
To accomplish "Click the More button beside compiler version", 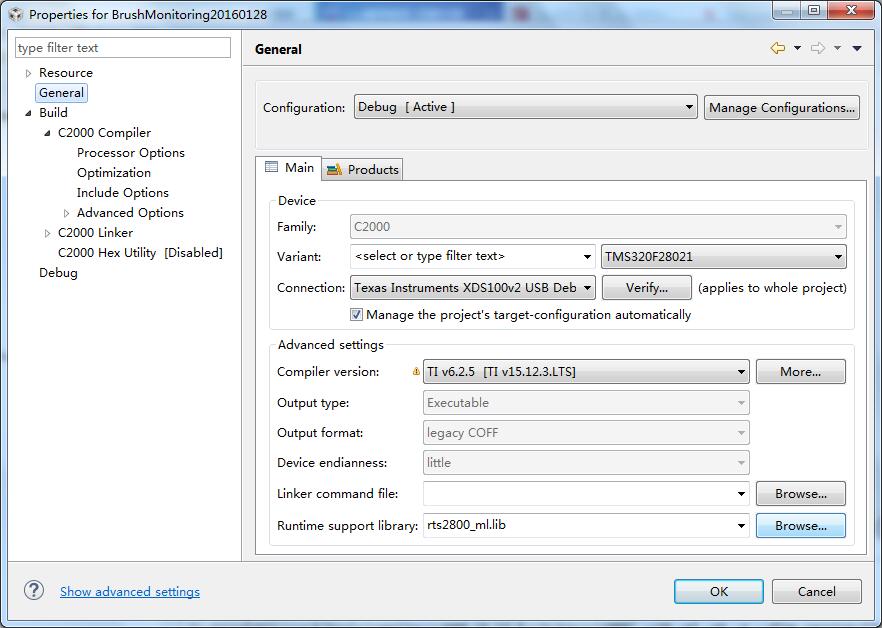I will (800, 371).
